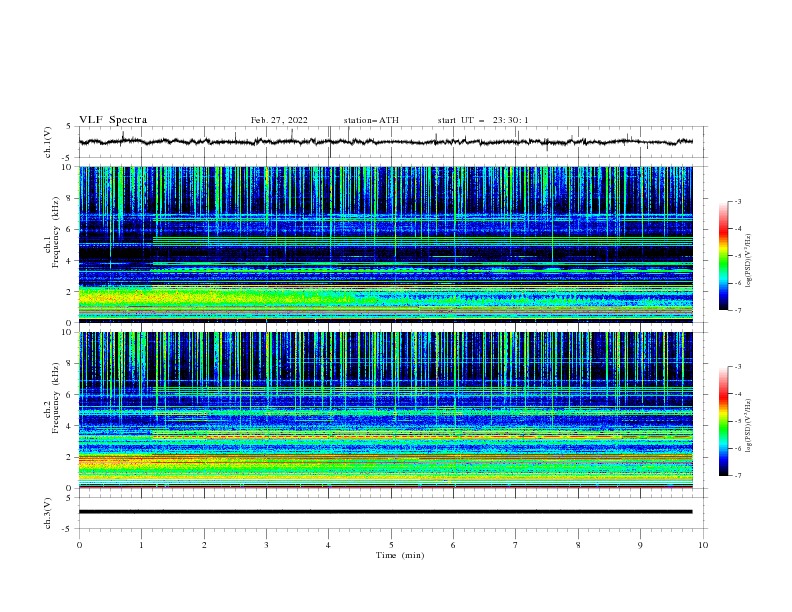The height and width of the screenshot is (612, 792).
Task: Click the "9" tick on the time axis
Action: [640, 545]
